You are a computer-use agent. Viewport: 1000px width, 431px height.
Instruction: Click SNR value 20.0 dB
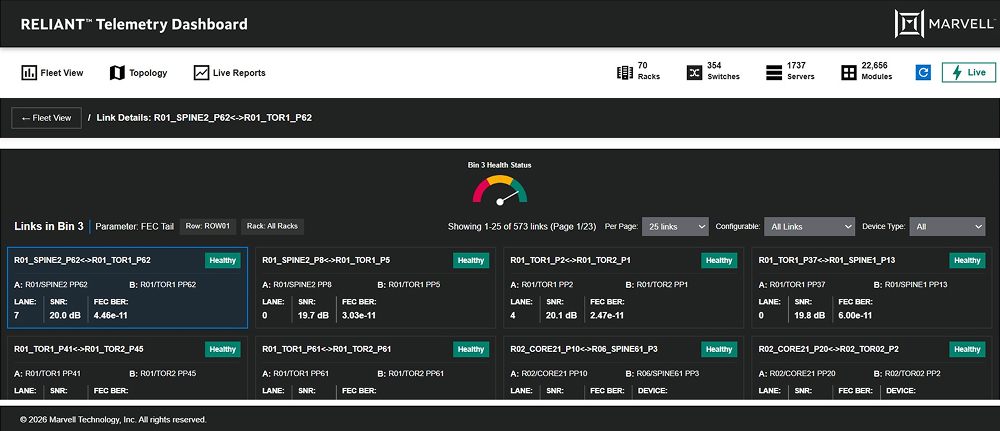[66, 315]
